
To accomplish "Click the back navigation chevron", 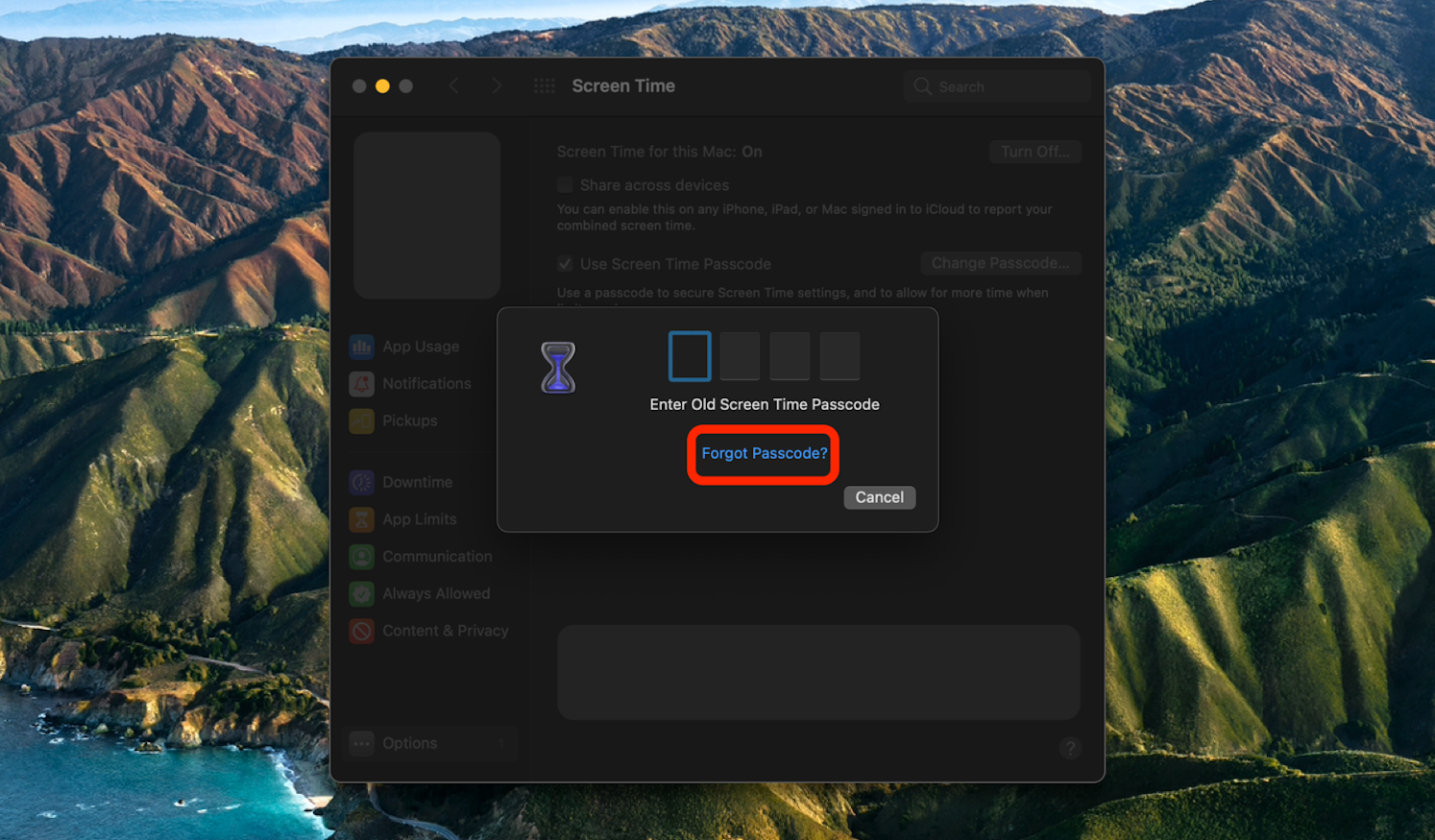I will [453, 85].
